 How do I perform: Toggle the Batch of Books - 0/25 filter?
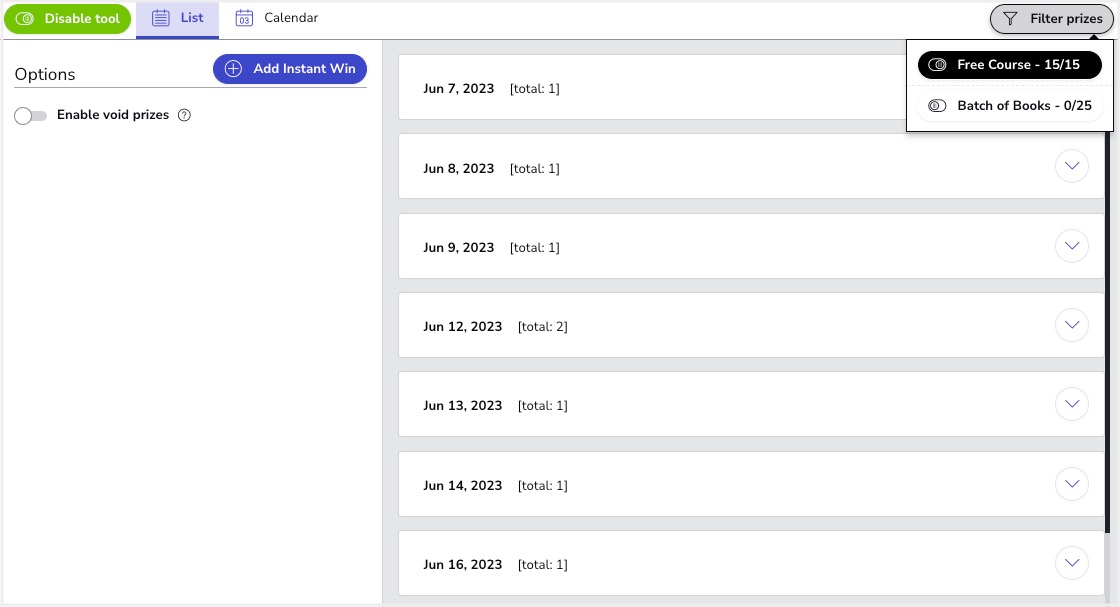(x=1009, y=106)
